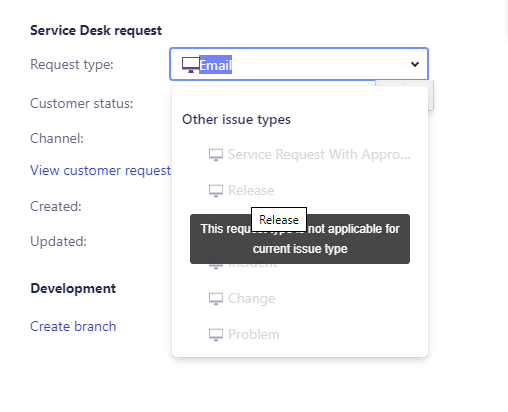Select the Change request type
508x412 pixels.
[x=300, y=299]
